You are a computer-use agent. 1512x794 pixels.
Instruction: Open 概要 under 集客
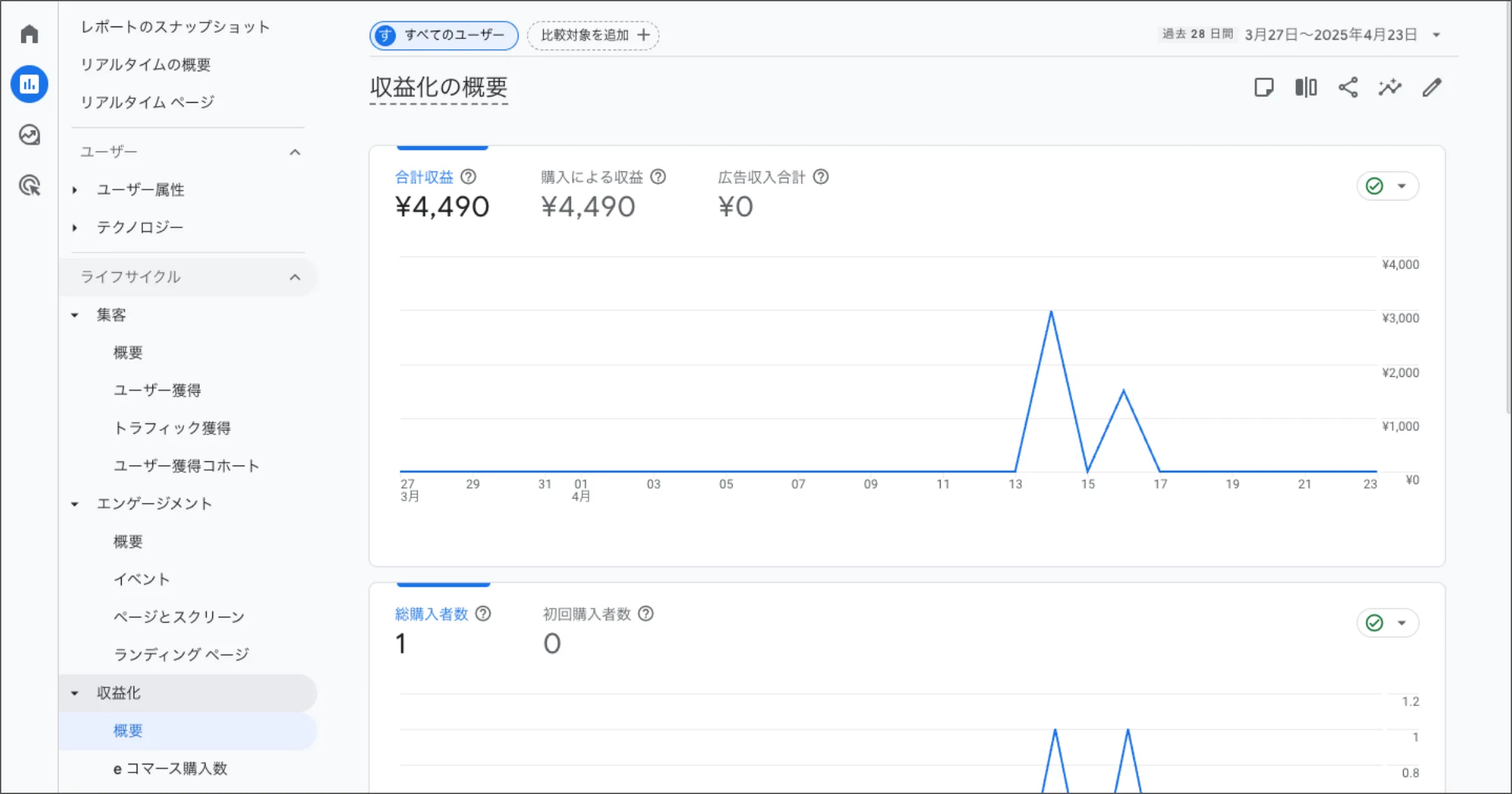coord(128,353)
